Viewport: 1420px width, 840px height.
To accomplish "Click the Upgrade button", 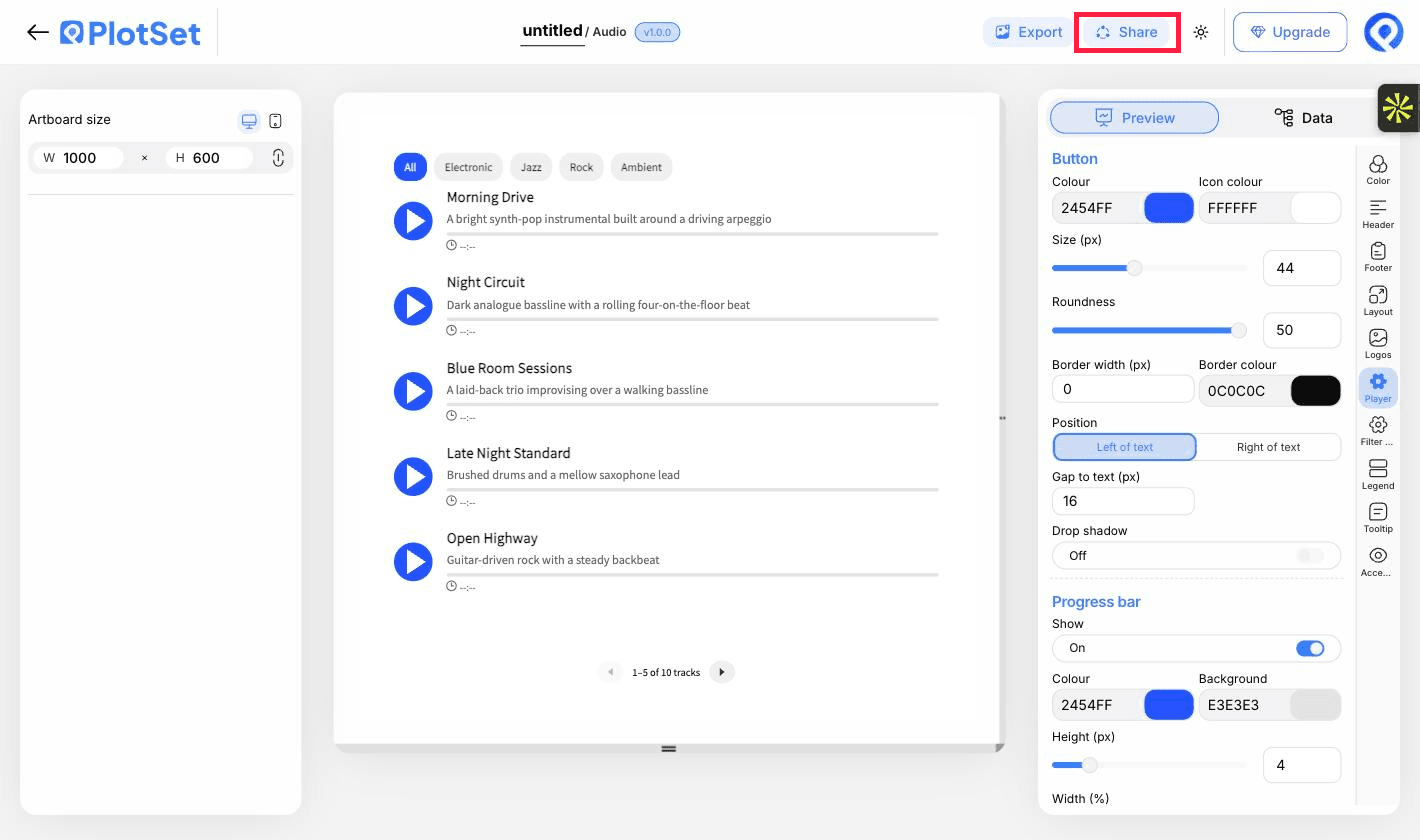I will pos(1290,32).
